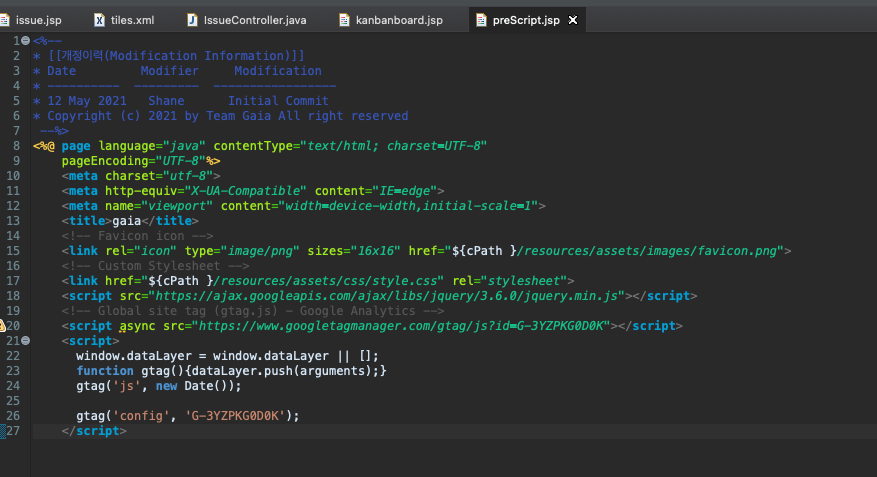The image size is (877, 477).
Task: Click the 'gaia' title text
Action: coord(127,221)
